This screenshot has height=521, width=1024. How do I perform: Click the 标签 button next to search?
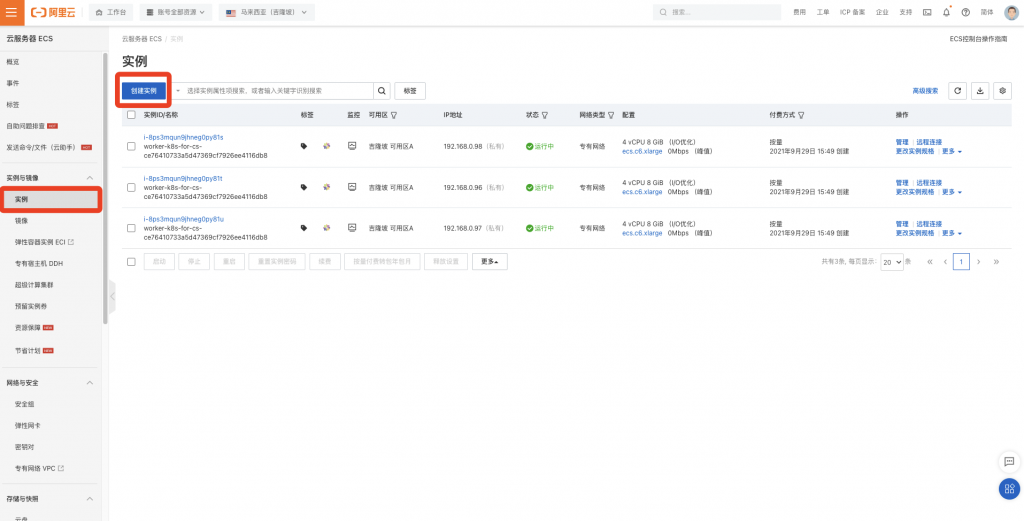coord(410,91)
